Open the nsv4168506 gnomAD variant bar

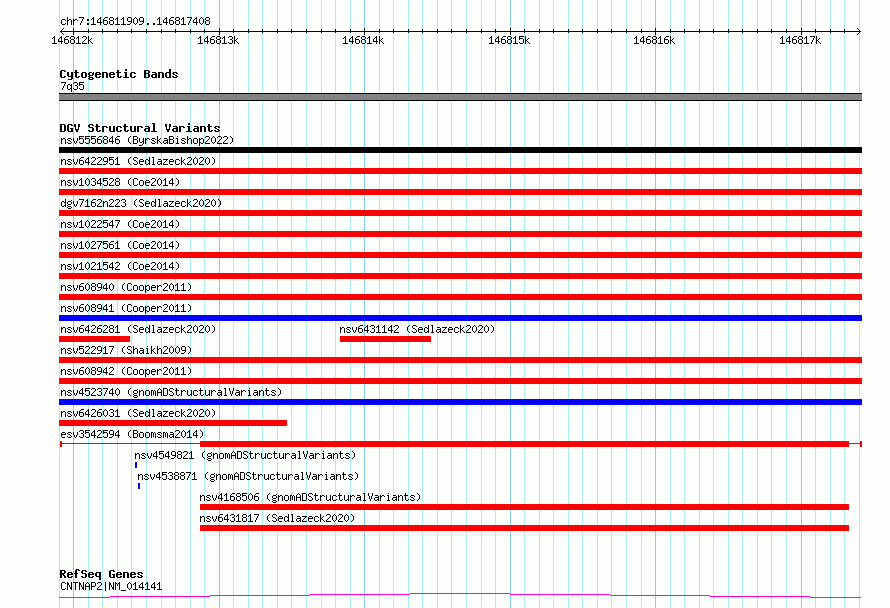(x=524, y=507)
